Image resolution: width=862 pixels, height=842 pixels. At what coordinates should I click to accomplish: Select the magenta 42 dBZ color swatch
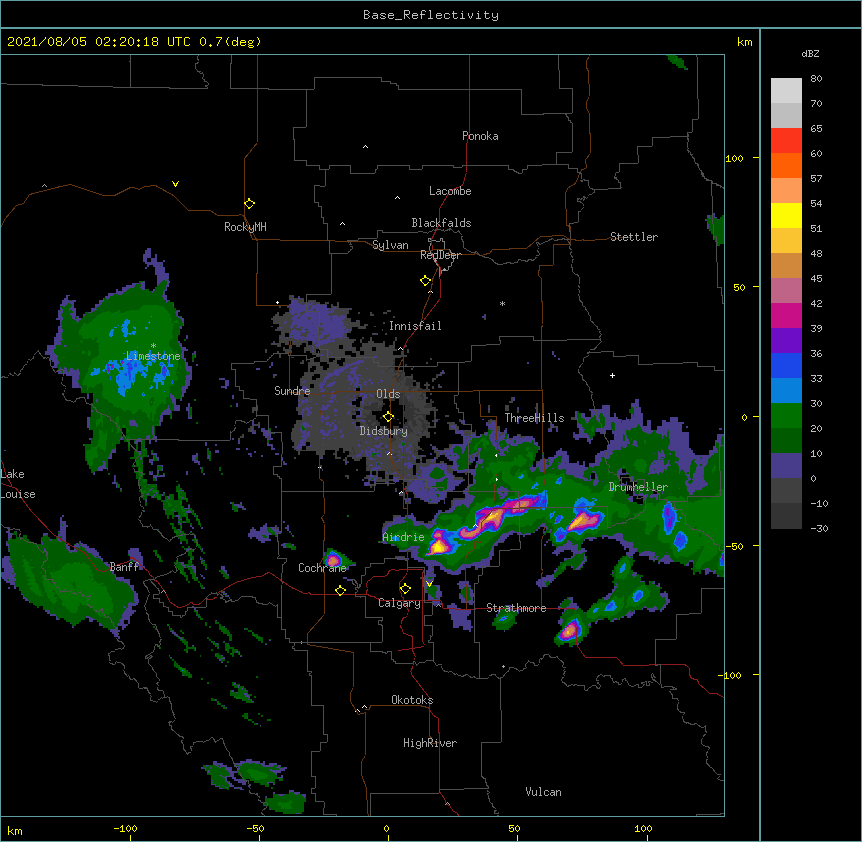pos(786,315)
